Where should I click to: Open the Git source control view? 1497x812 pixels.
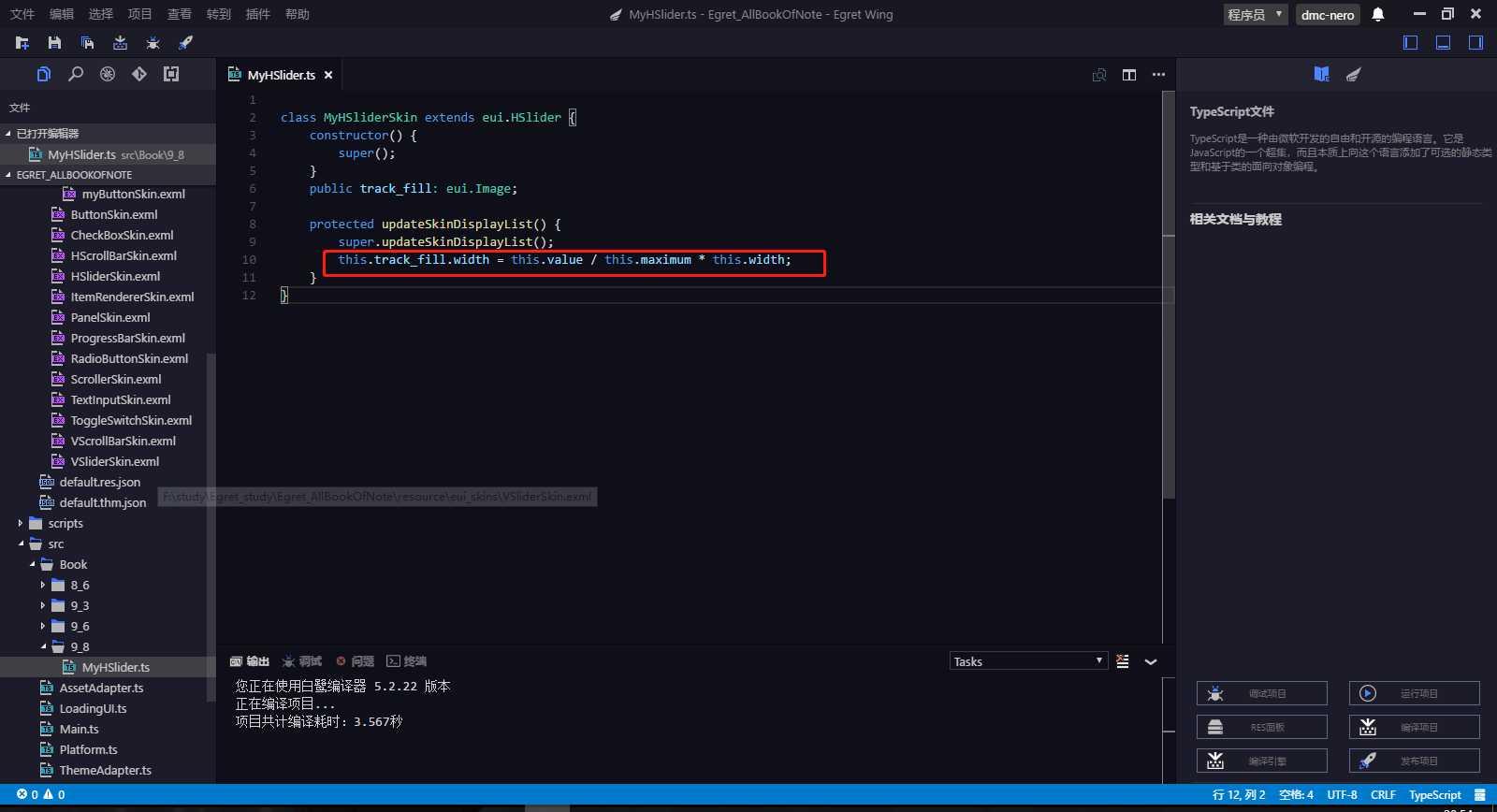139,74
